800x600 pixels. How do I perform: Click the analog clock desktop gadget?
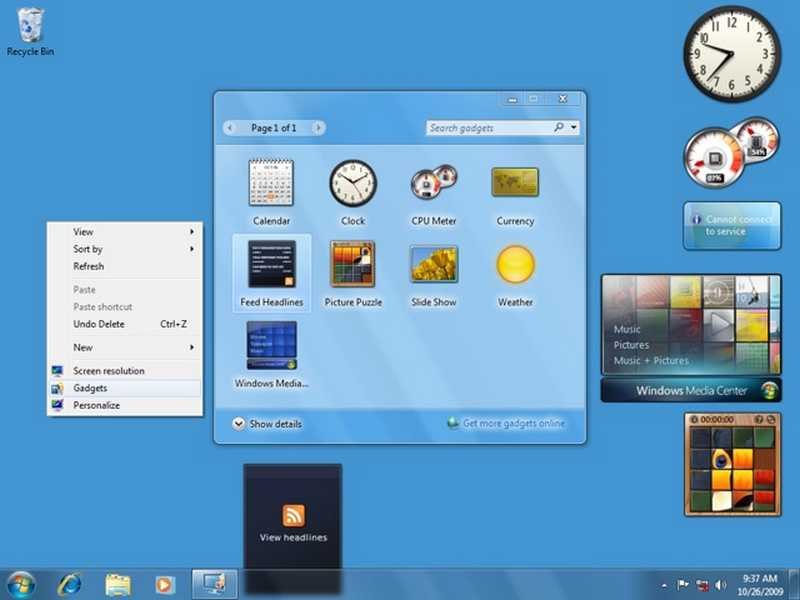pos(732,54)
